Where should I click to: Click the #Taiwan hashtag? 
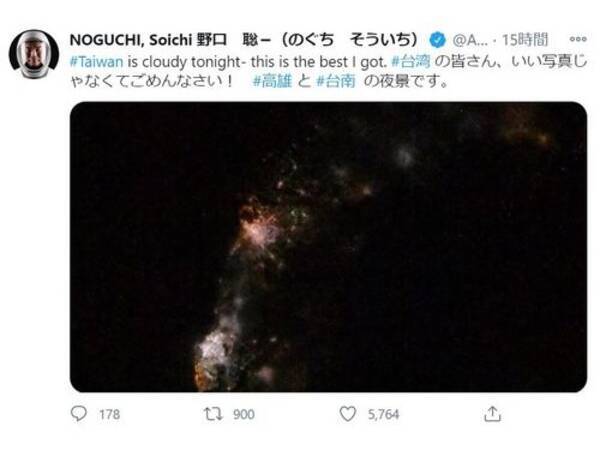point(96,62)
